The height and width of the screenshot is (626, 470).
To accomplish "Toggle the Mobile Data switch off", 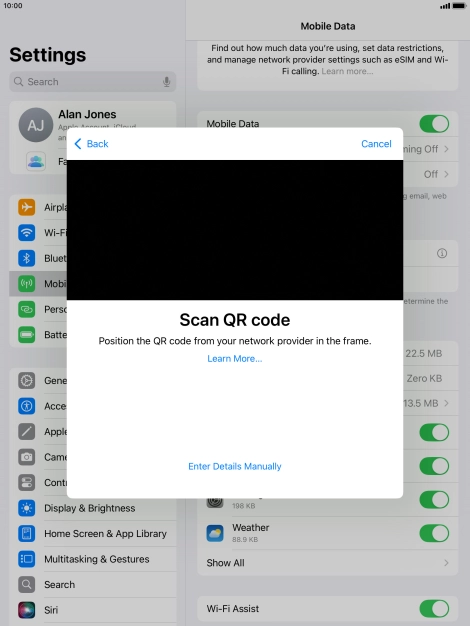I will tap(434, 124).
